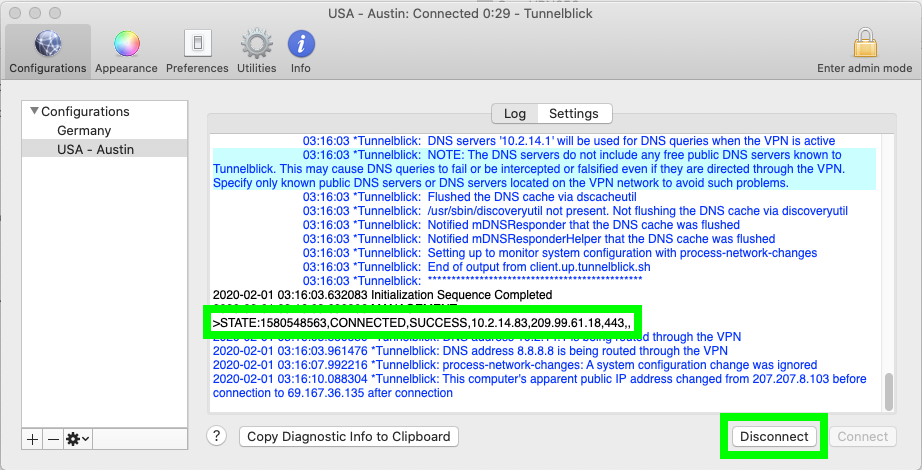Viewport: 922px width, 470px height.
Task: Click the log scrollbar thumb
Action: pyautogui.click(x=888, y=391)
